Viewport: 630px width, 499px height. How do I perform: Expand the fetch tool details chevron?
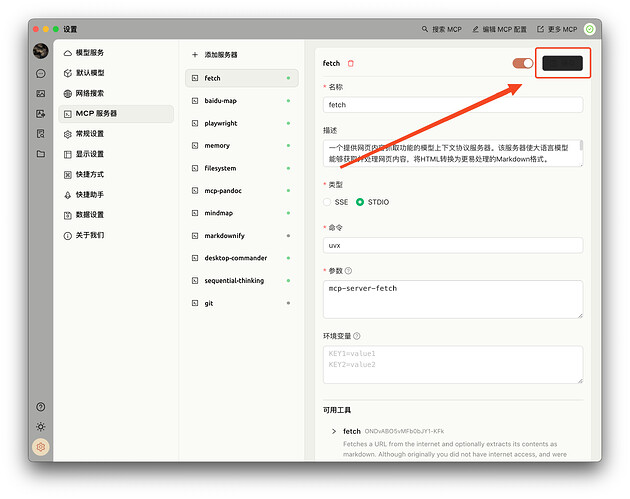tap(334, 431)
